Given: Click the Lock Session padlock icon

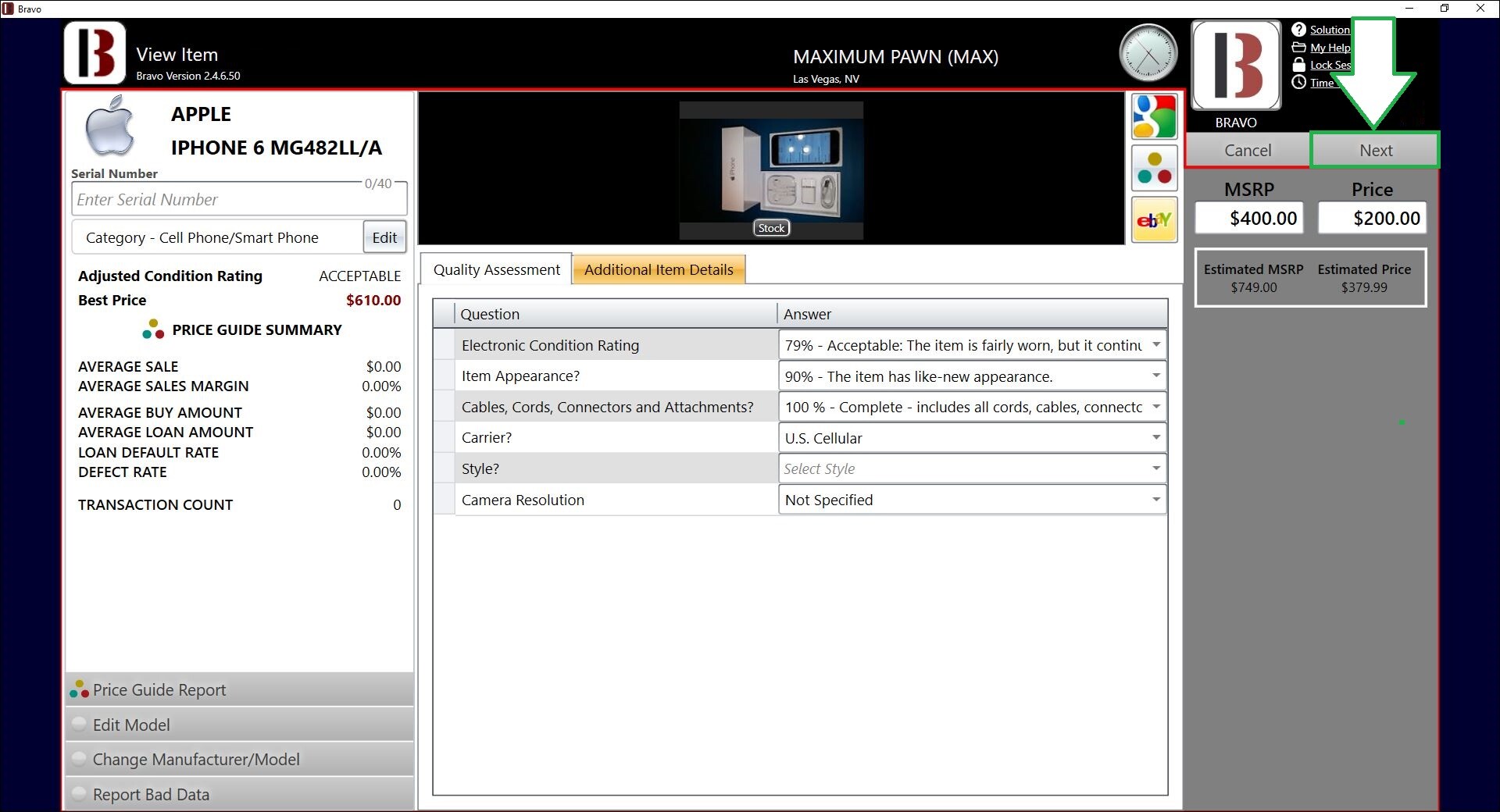Looking at the screenshot, I should 1298,65.
